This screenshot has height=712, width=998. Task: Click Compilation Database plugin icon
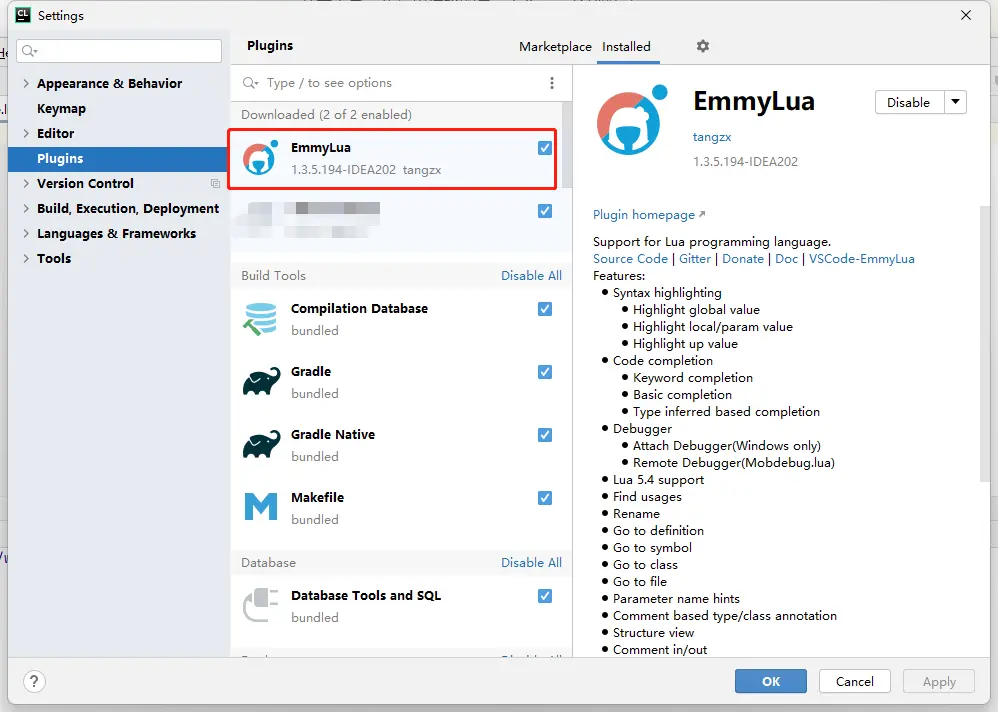(x=260, y=319)
